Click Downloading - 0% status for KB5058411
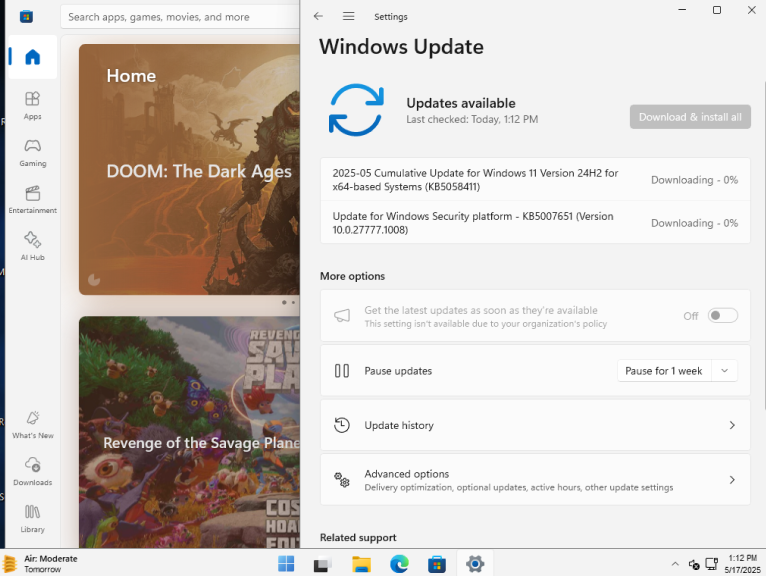Image resolution: width=766 pixels, height=576 pixels. (x=694, y=180)
